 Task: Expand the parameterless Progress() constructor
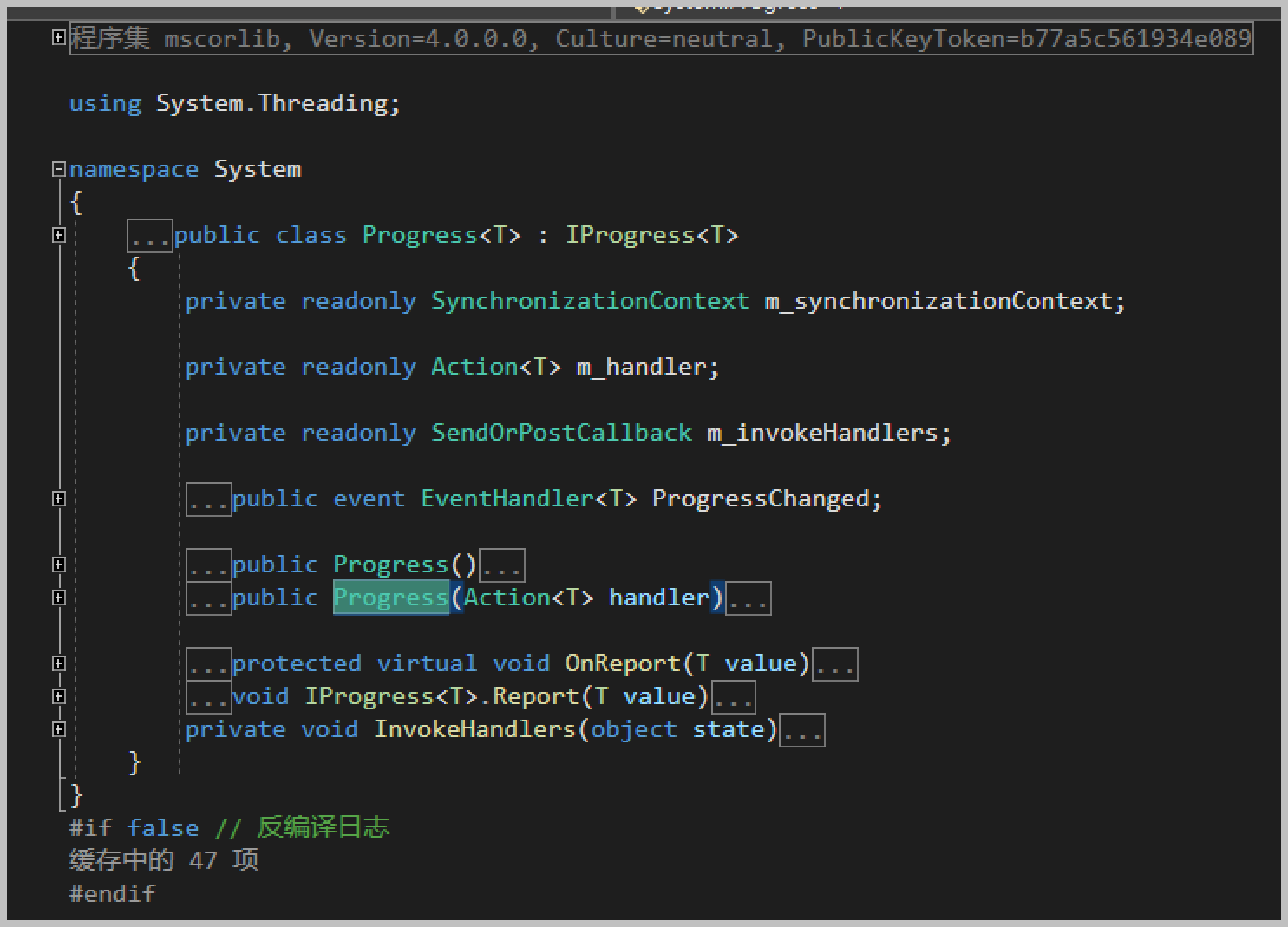pyautogui.click(x=58, y=565)
